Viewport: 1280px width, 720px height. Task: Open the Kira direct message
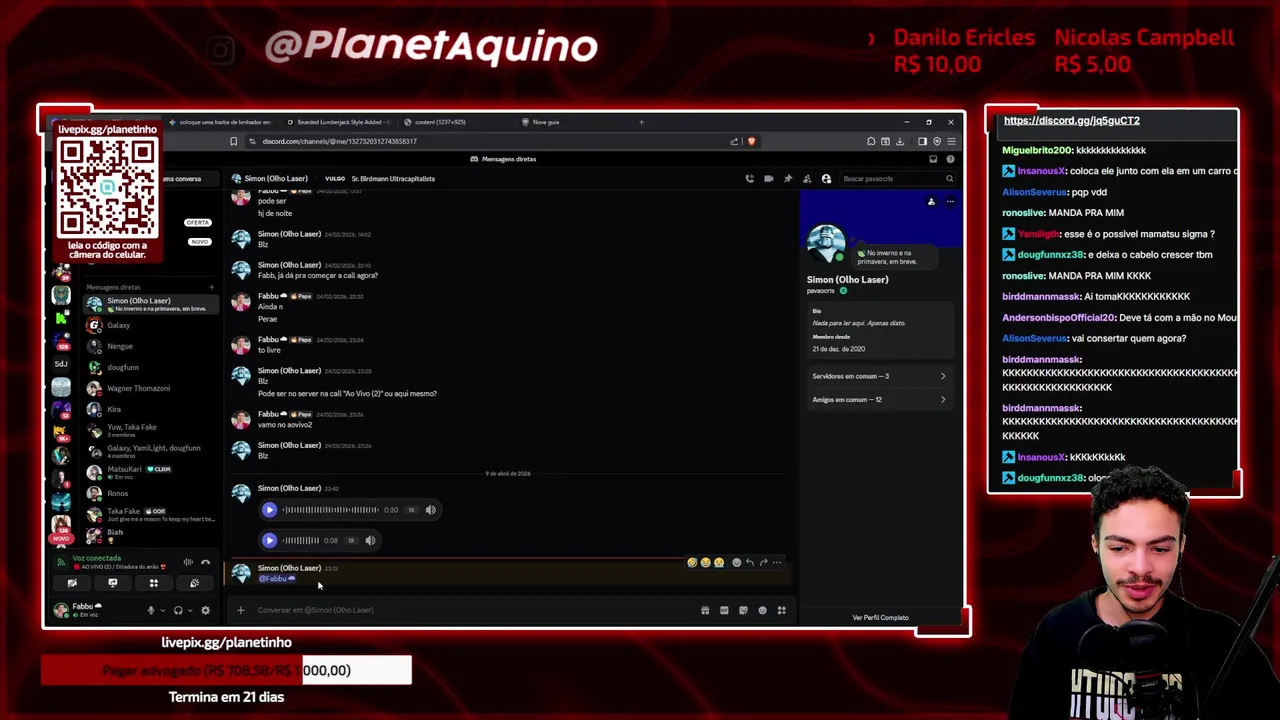tap(150, 409)
